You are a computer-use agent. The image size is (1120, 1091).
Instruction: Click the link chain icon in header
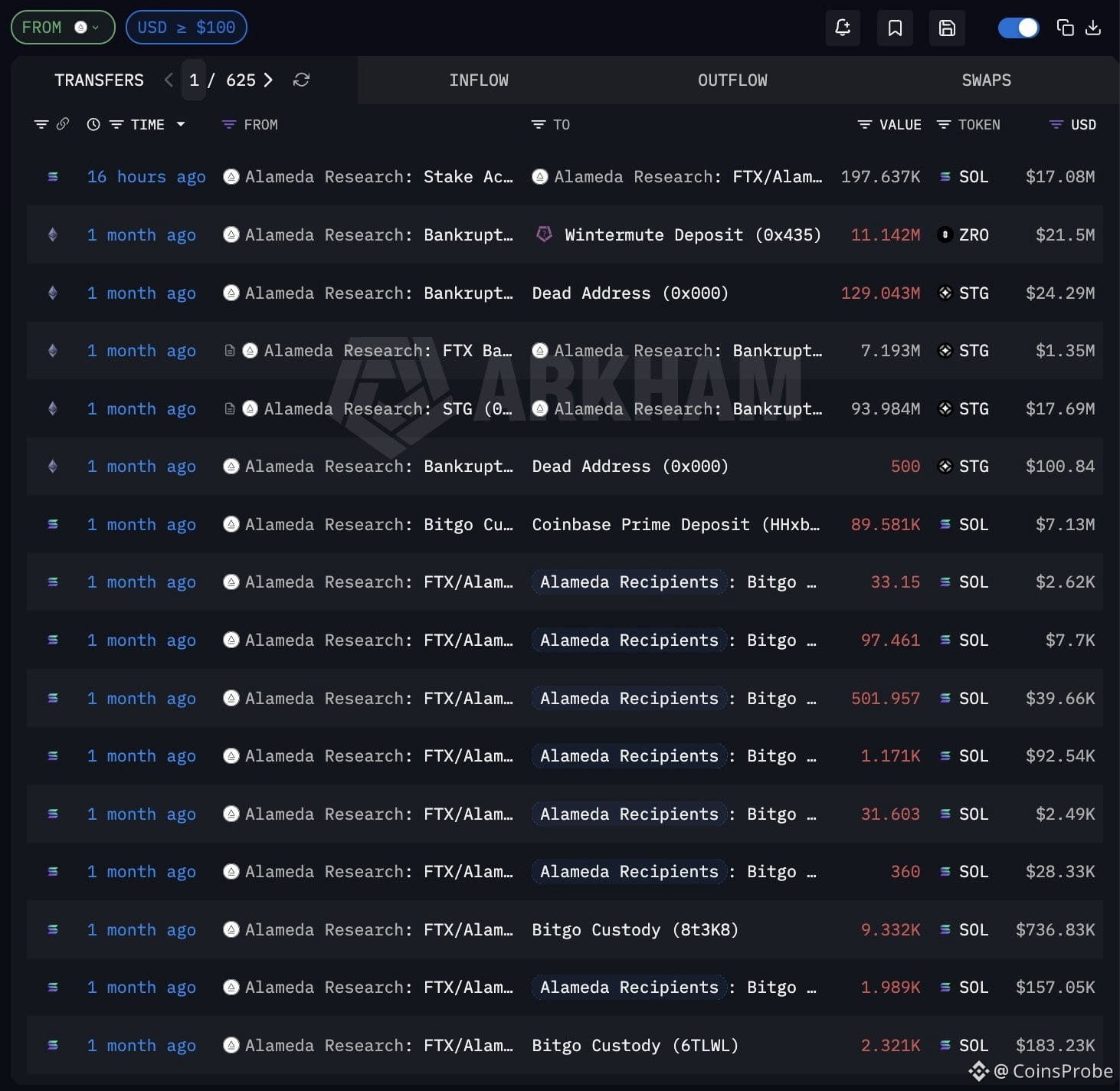[x=63, y=124]
